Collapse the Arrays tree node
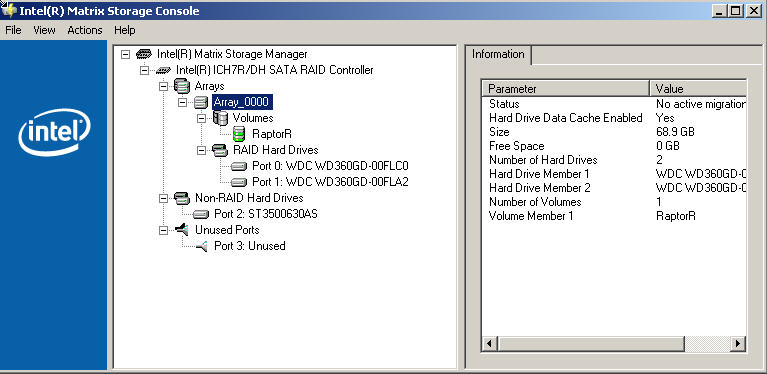This screenshot has width=767, height=374. (x=163, y=87)
